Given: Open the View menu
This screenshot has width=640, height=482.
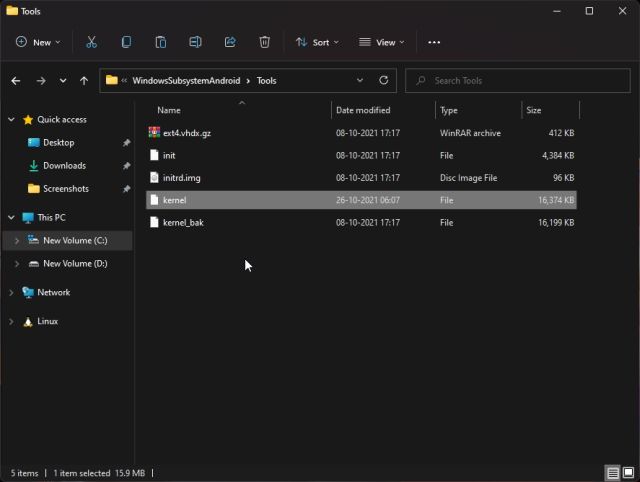Looking at the screenshot, I should pos(381,42).
